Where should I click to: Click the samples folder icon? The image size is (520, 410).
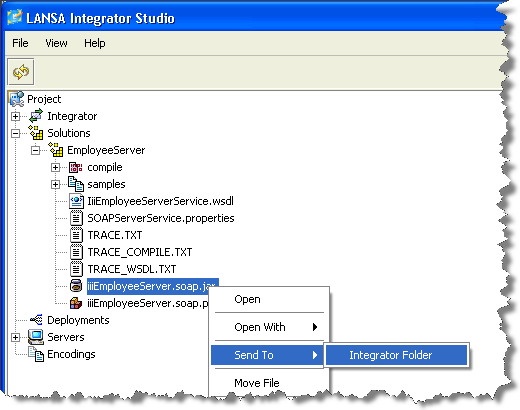(76, 184)
